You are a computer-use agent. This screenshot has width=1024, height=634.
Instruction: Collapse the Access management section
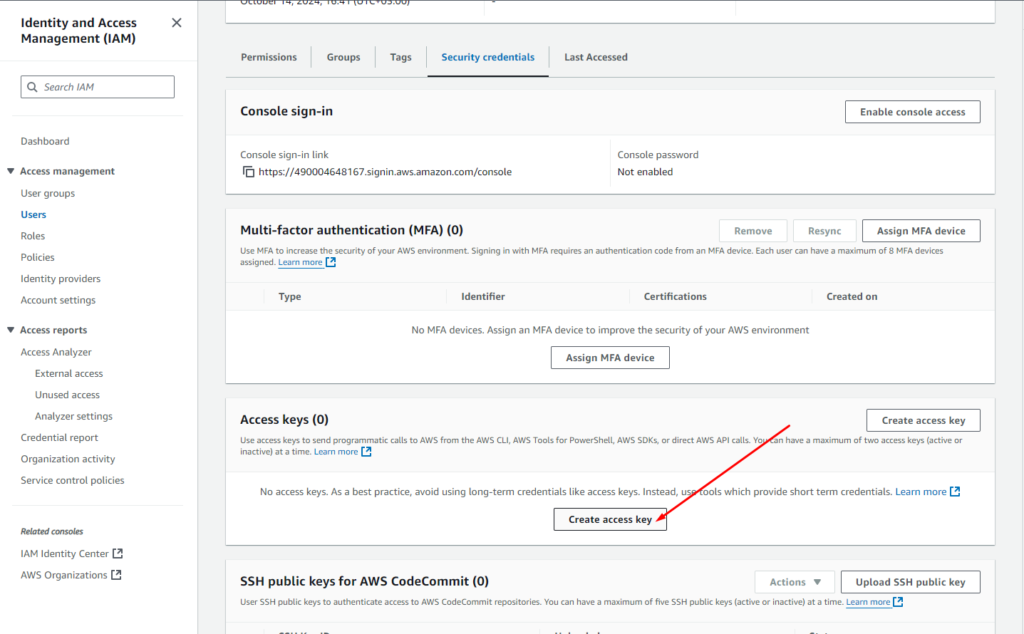[11, 171]
